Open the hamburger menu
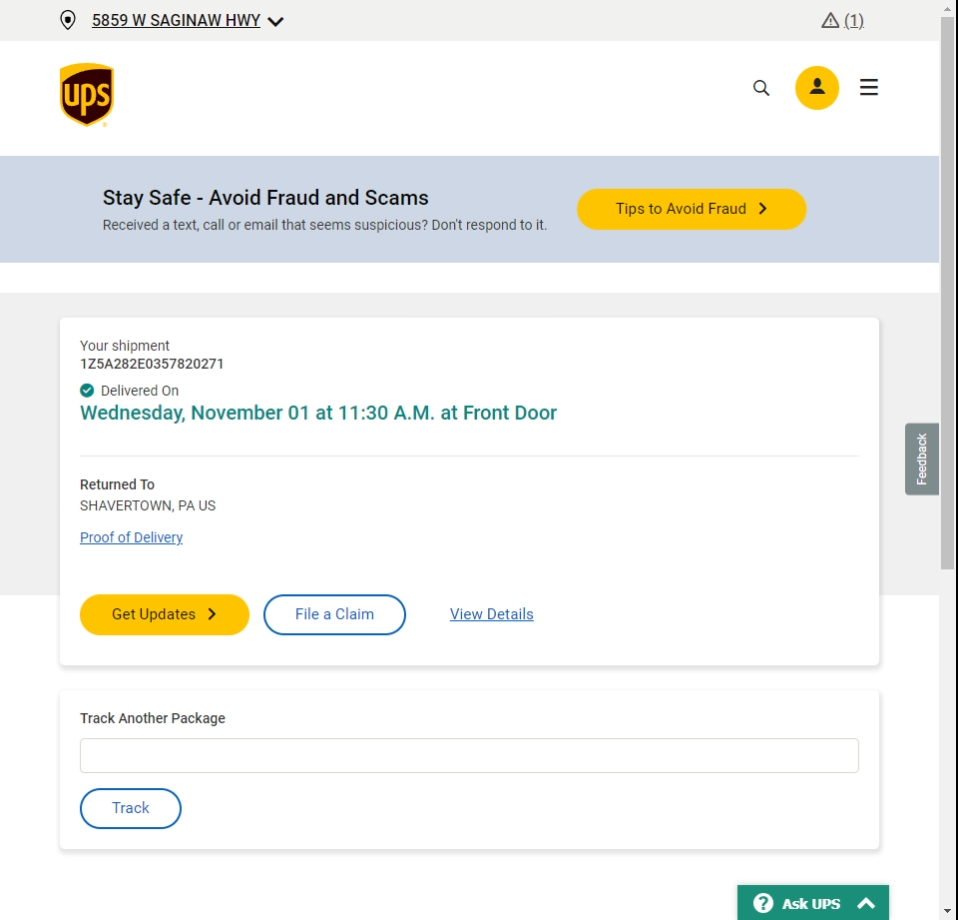The height and width of the screenshot is (920, 958). tap(869, 88)
